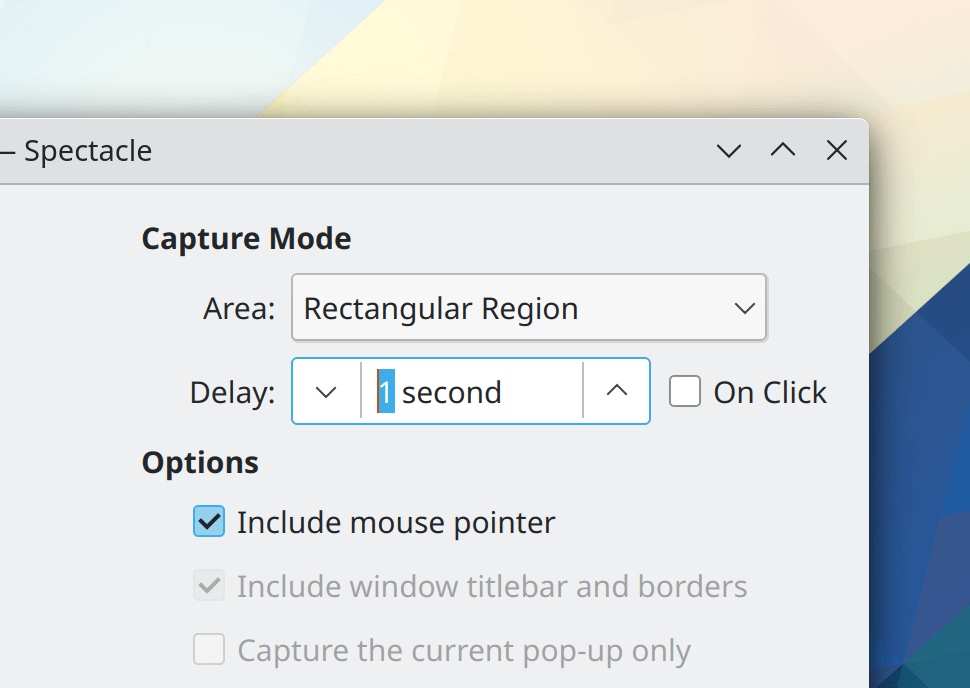Minimize the Spectacle window

click(x=729, y=151)
